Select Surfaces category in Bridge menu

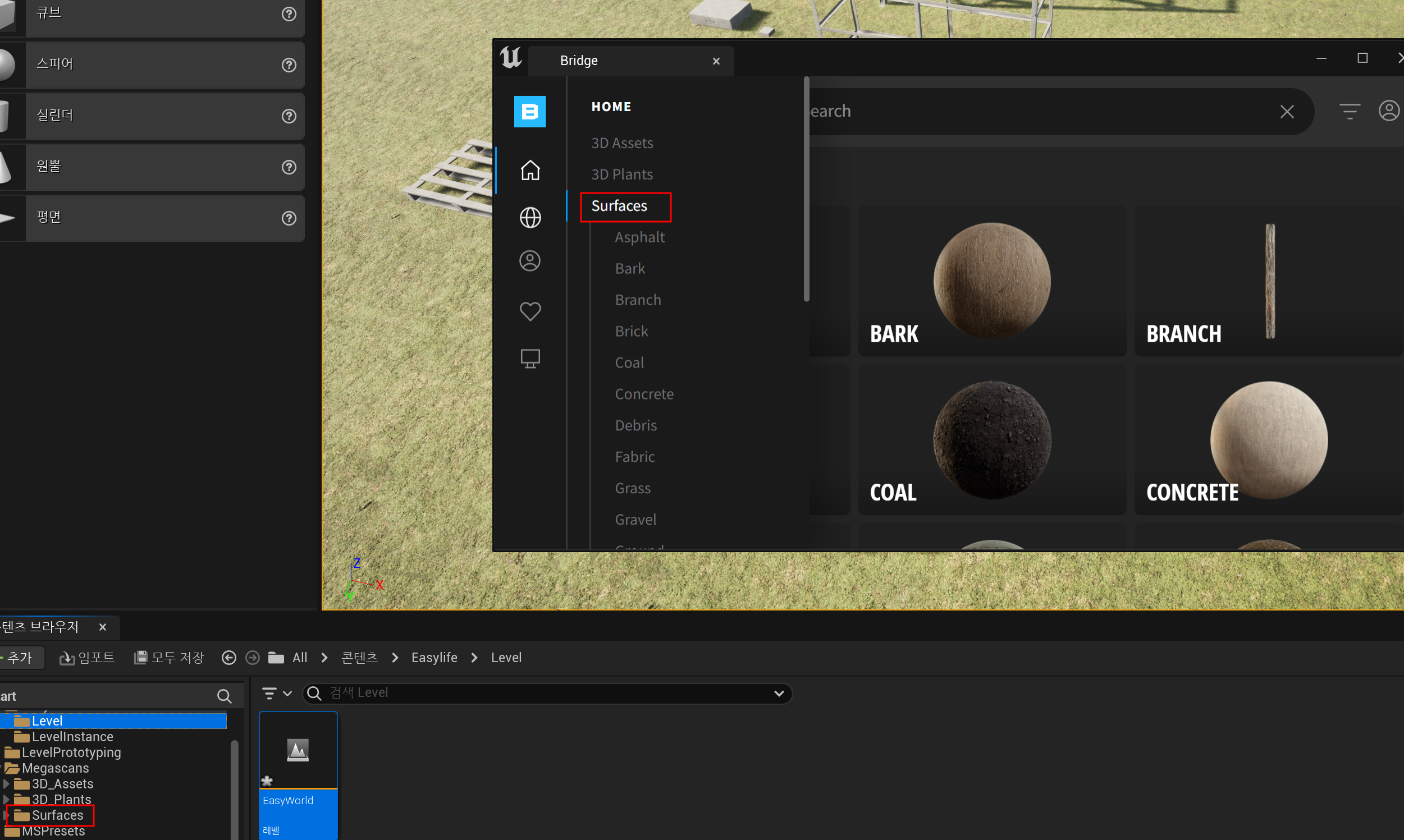click(619, 206)
